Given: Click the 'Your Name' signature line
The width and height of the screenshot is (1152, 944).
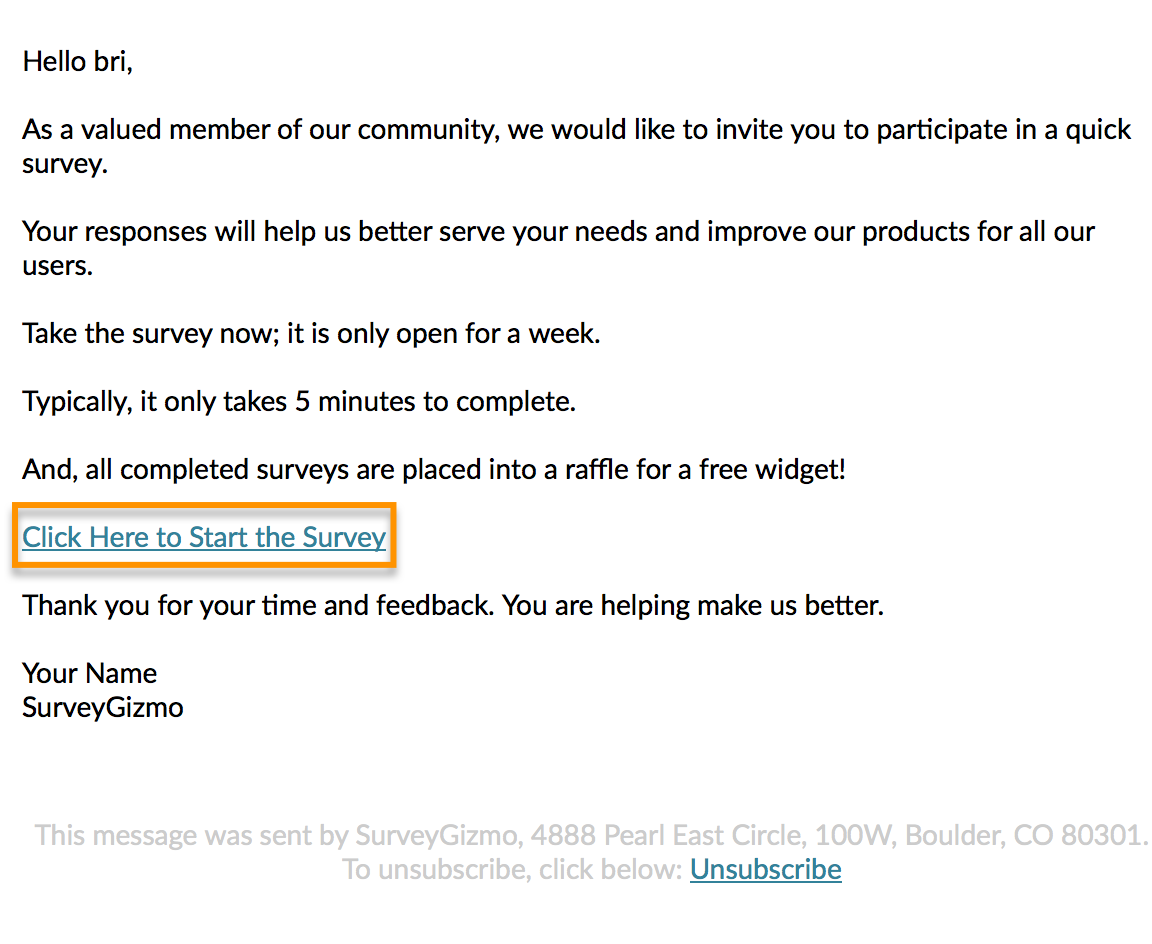Looking at the screenshot, I should tap(90, 673).
